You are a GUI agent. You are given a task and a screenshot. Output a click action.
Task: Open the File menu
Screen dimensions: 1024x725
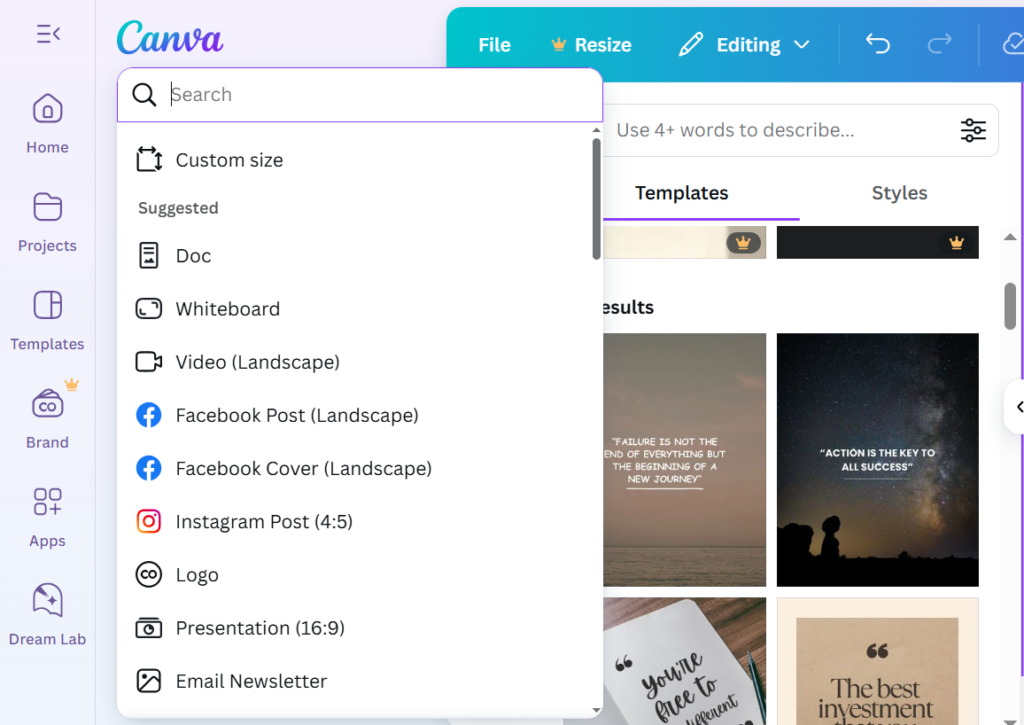pyautogui.click(x=494, y=45)
